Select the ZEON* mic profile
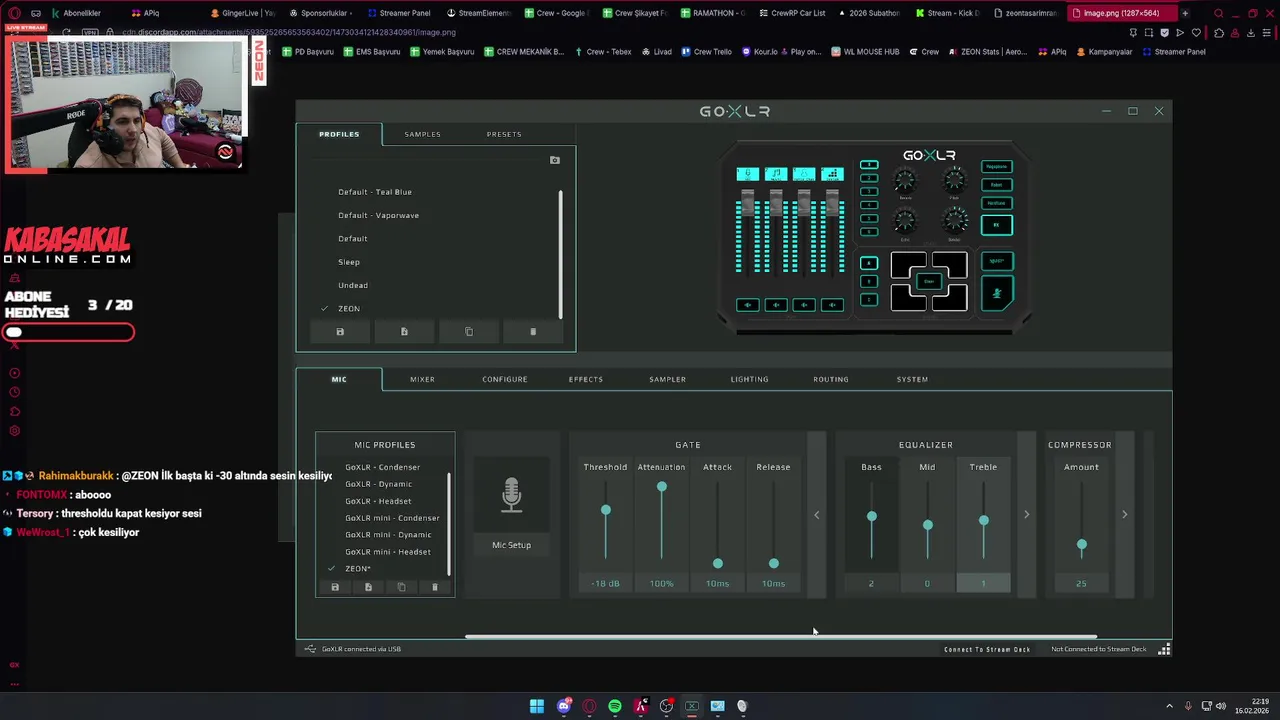 point(358,569)
